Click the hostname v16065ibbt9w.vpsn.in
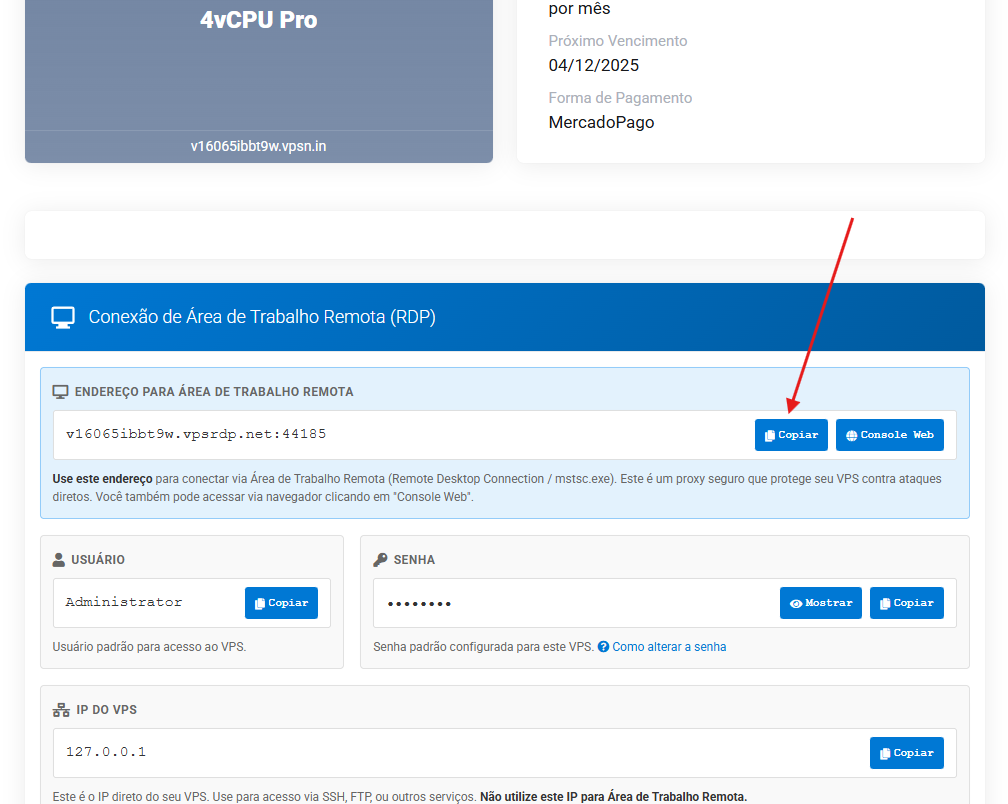 coord(258,146)
